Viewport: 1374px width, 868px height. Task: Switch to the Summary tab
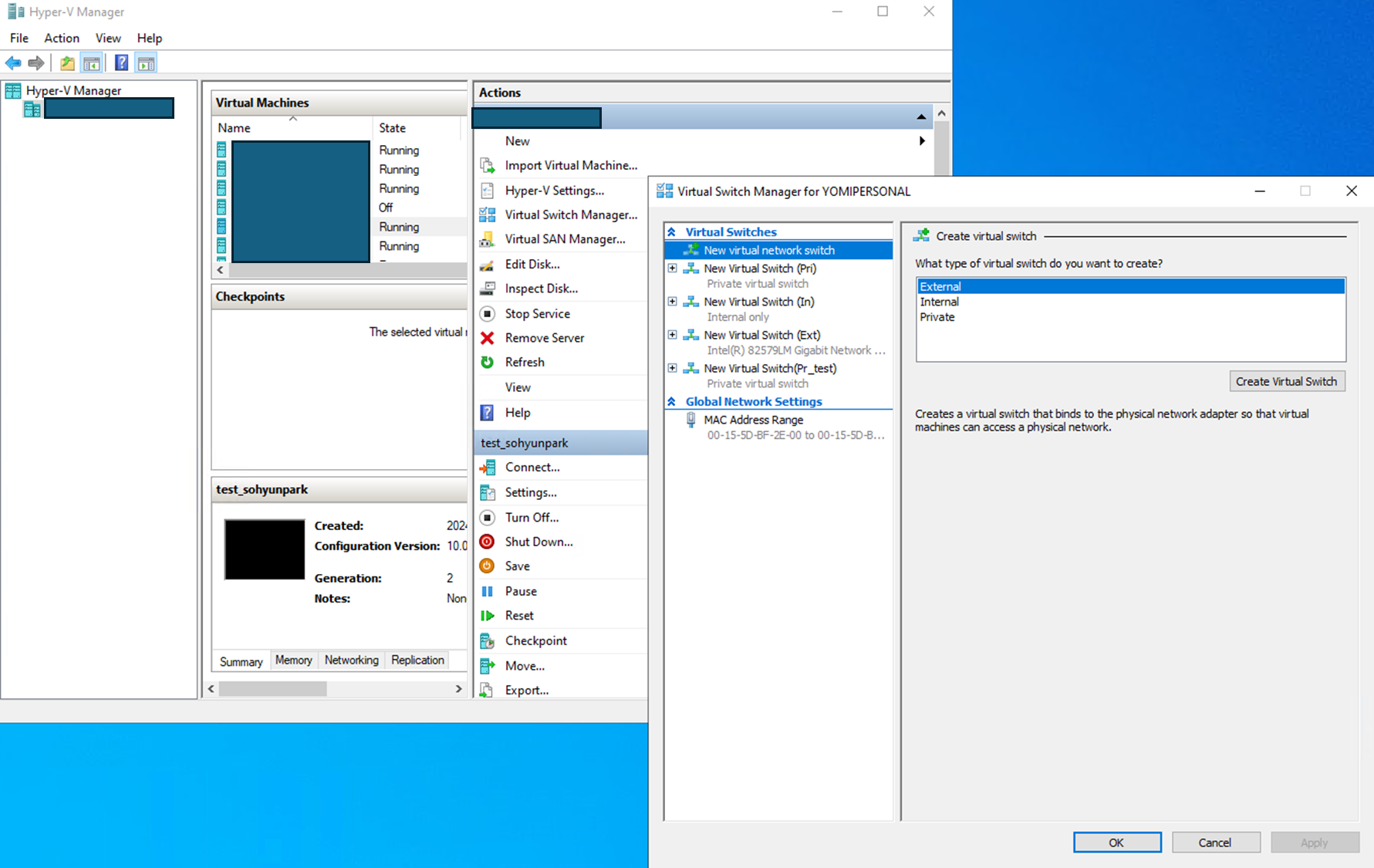pos(241,661)
